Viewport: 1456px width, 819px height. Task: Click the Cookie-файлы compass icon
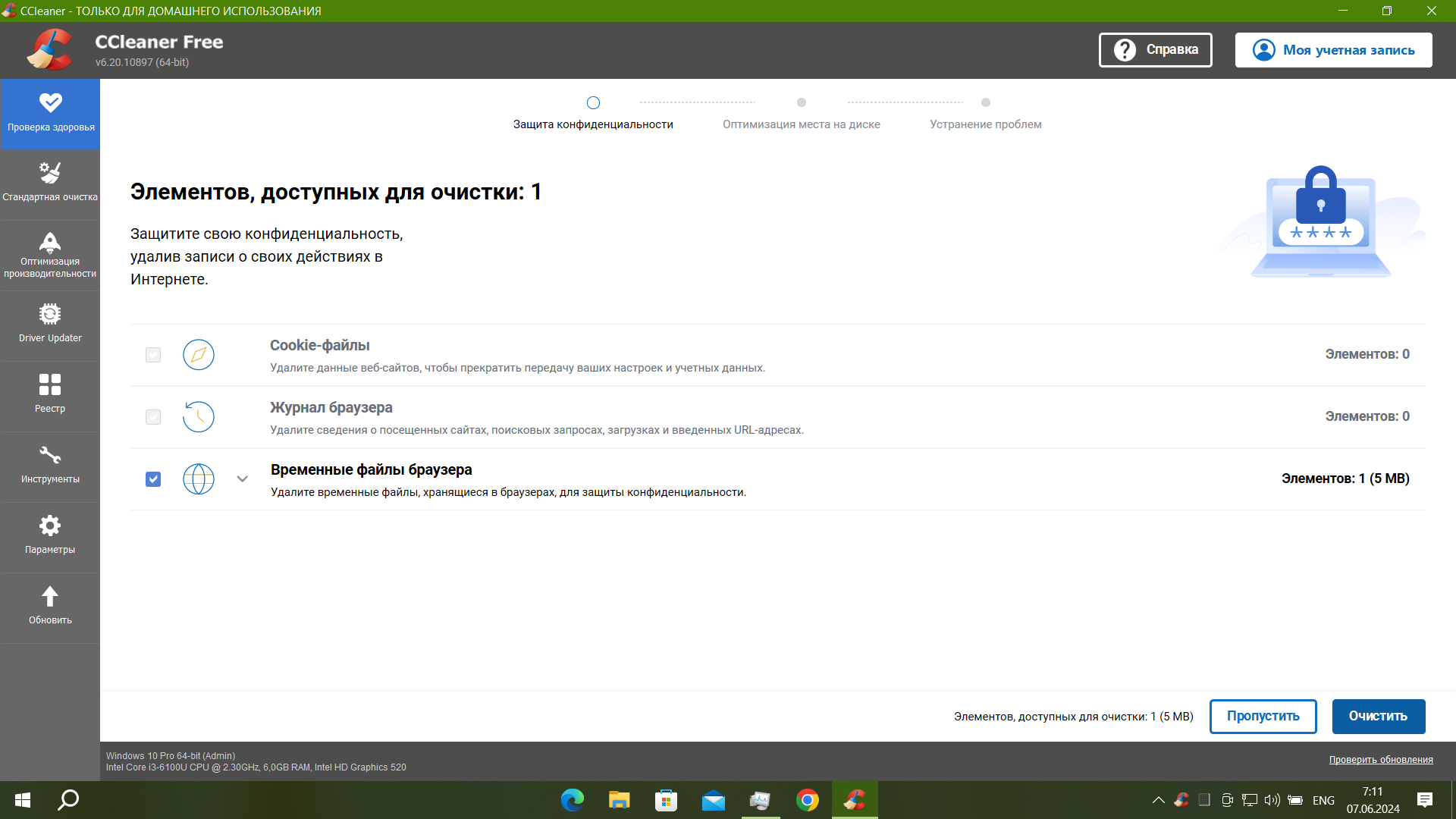tap(199, 355)
